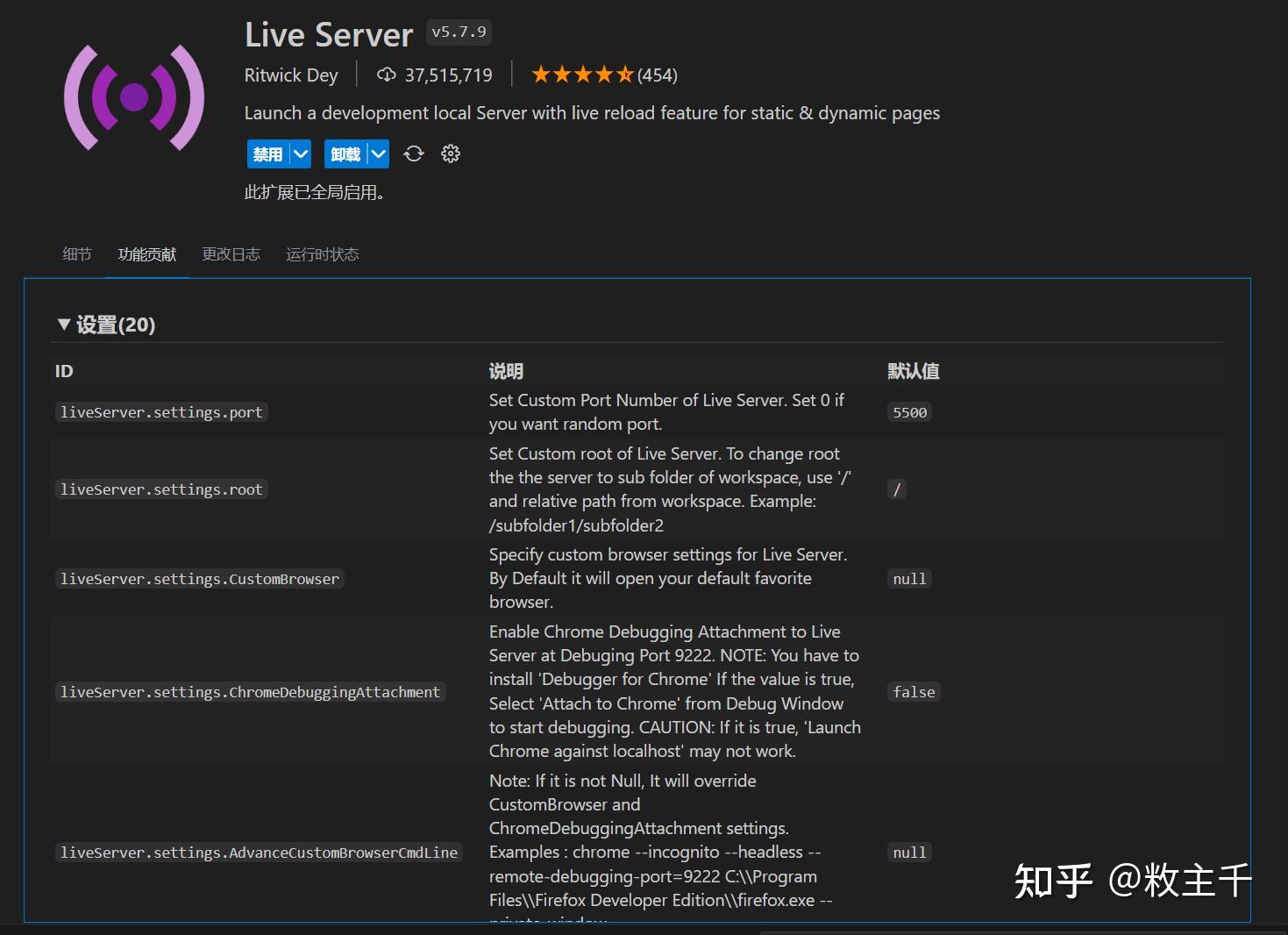Click the default value false
The height and width of the screenshot is (935, 1288).
[914, 692]
